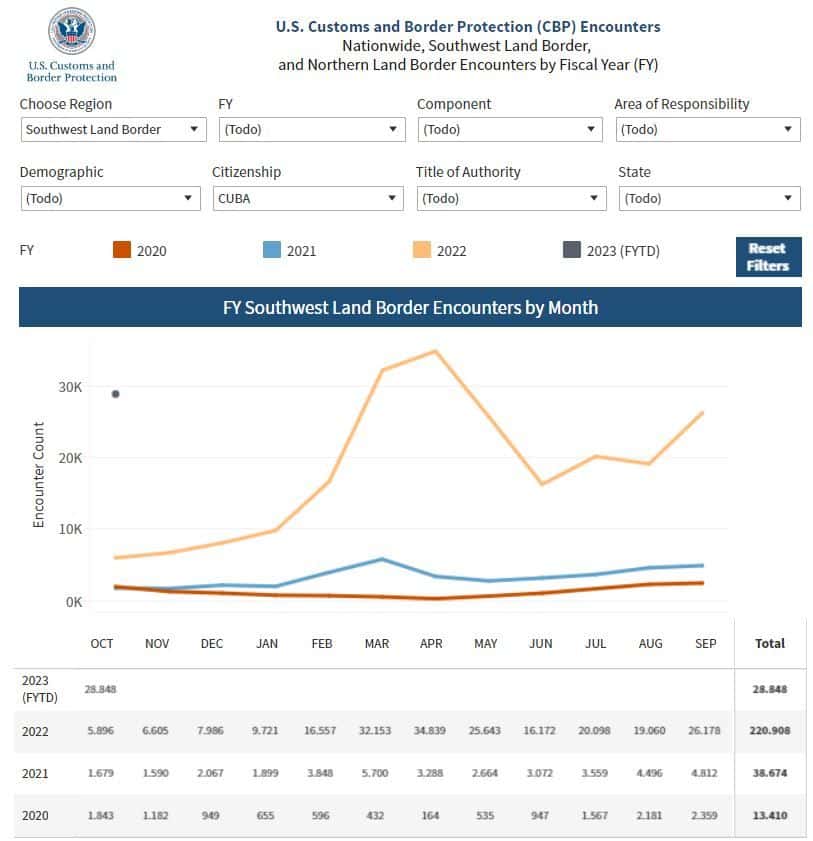Open the Component filter dropdown

[510, 129]
